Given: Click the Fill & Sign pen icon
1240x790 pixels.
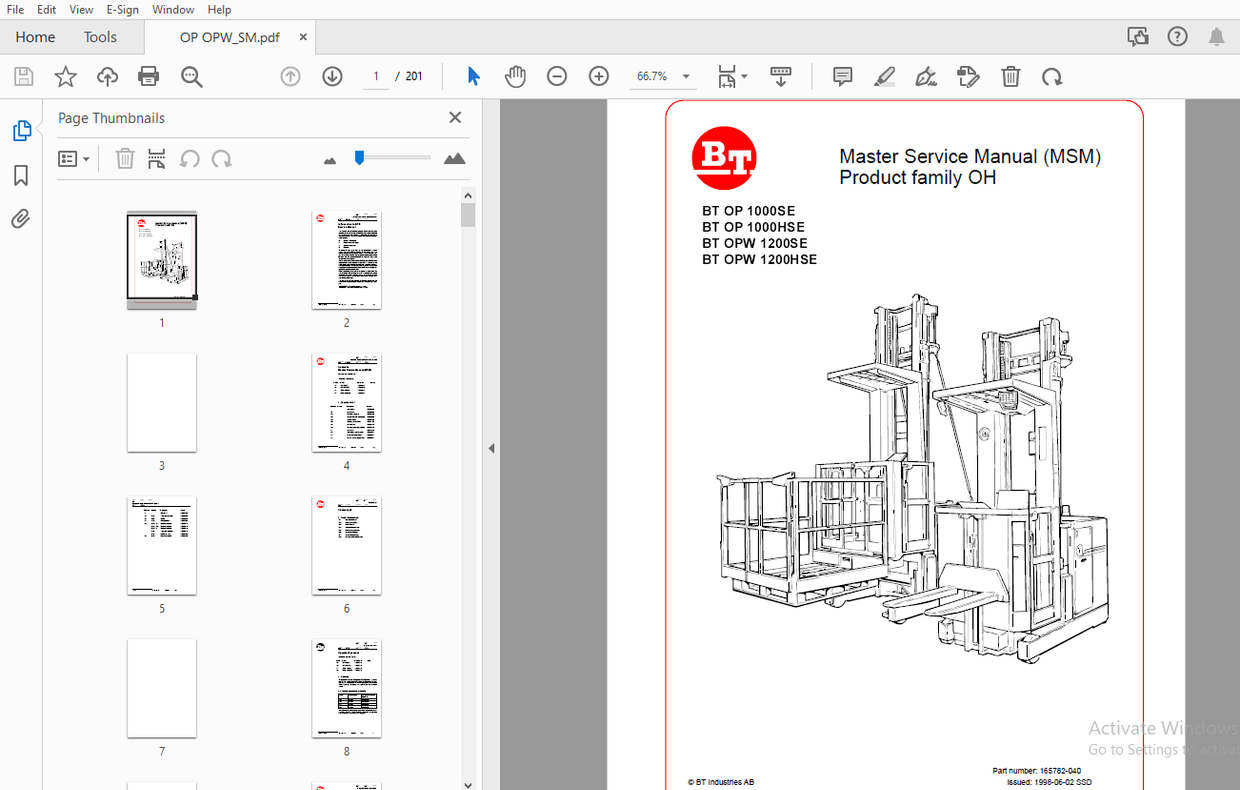Looking at the screenshot, I should [x=926, y=76].
